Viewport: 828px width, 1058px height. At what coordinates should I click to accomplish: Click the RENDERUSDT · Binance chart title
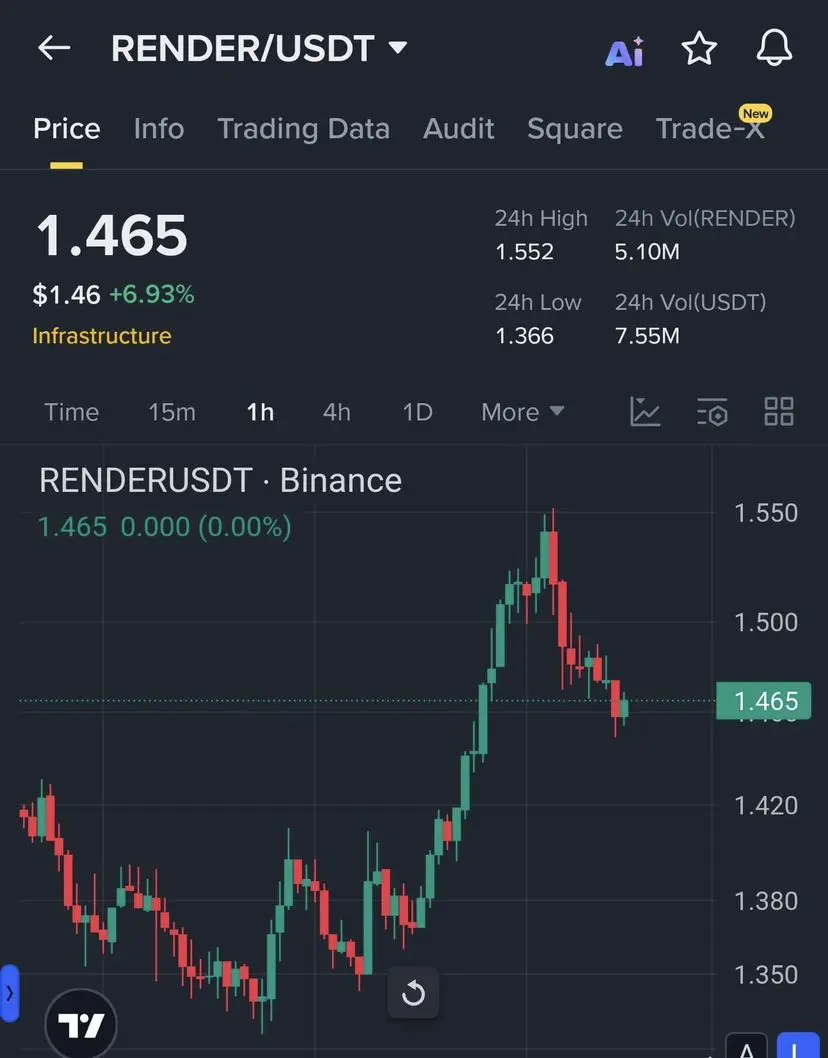[x=221, y=480]
